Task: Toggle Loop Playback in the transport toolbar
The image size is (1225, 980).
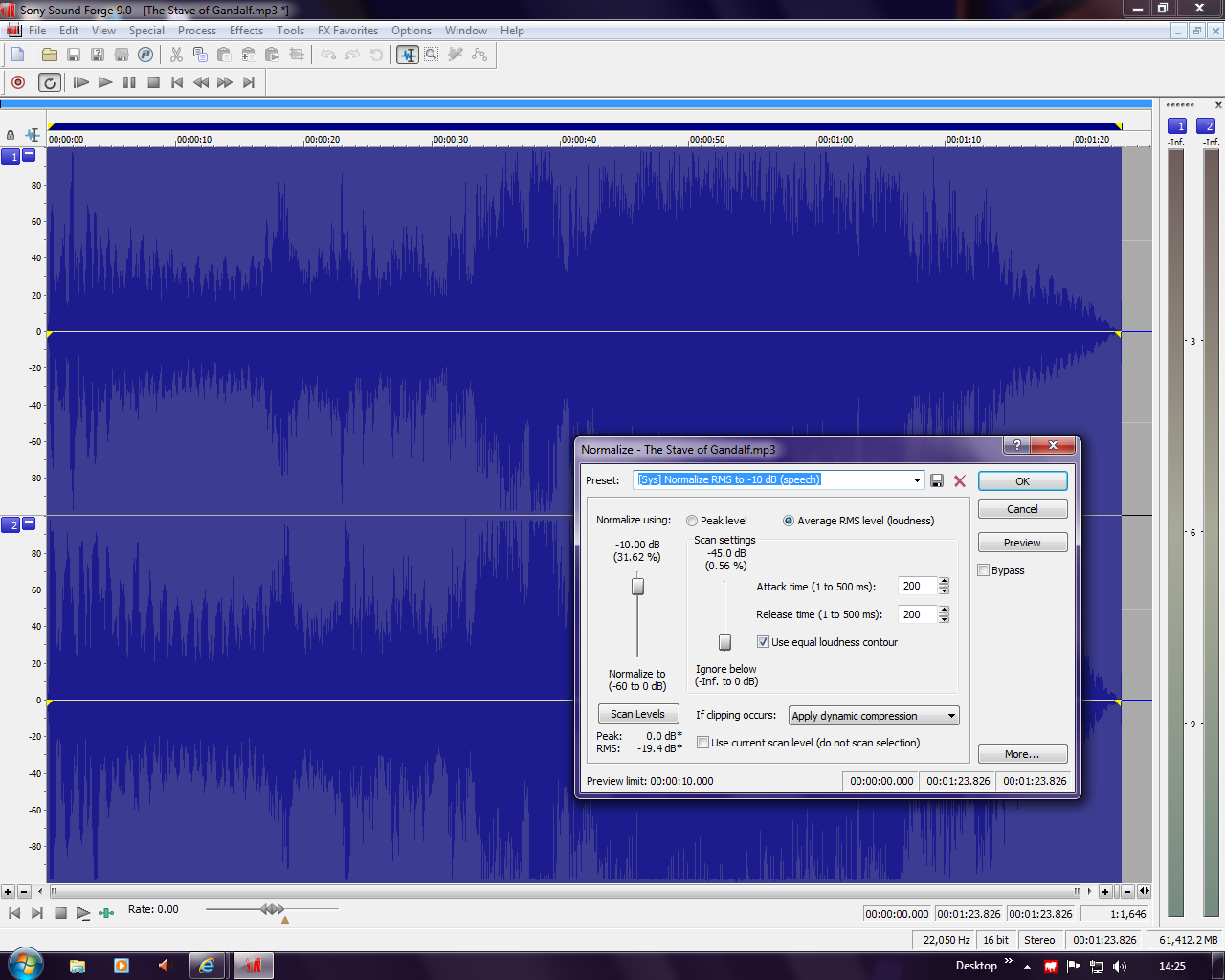Action: (x=50, y=82)
